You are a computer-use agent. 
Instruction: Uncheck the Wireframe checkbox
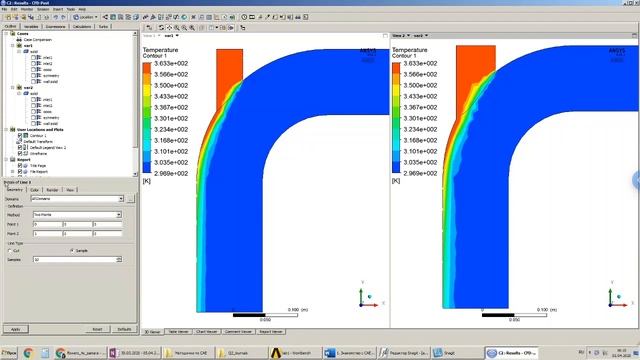pyautogui.click(x=20, y=153)
